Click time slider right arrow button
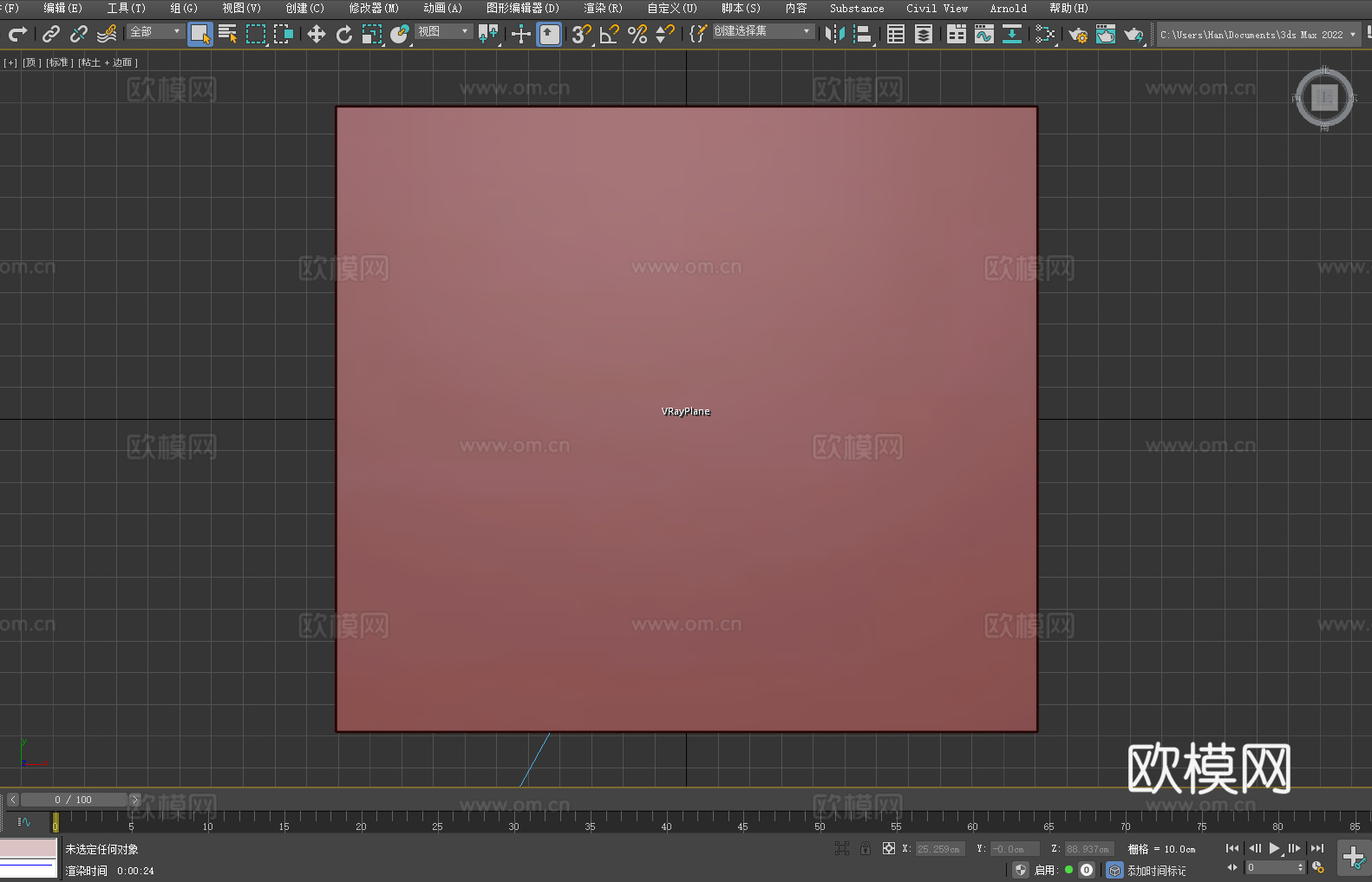 click(134, 800)
